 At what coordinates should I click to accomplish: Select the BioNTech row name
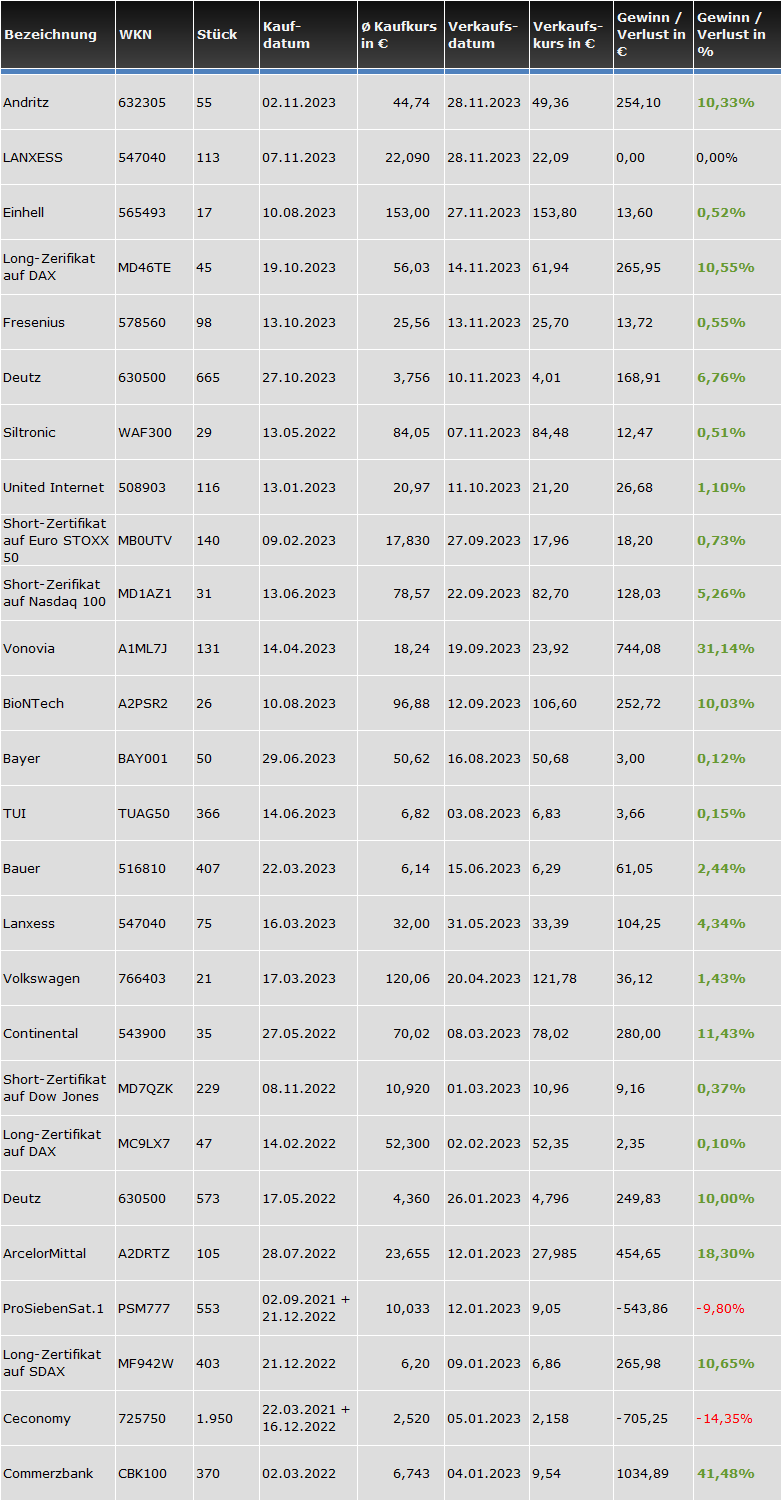click(x=33, y=703)
